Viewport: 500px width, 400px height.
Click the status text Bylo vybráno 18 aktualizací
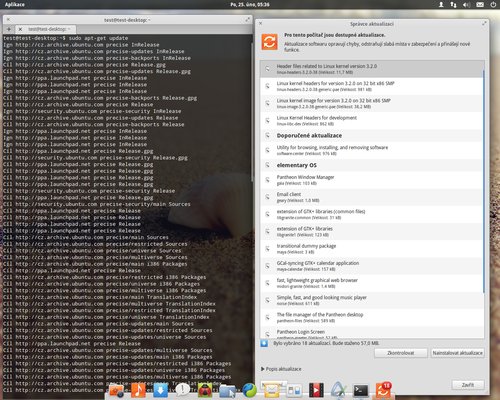[x=326, y=343]
